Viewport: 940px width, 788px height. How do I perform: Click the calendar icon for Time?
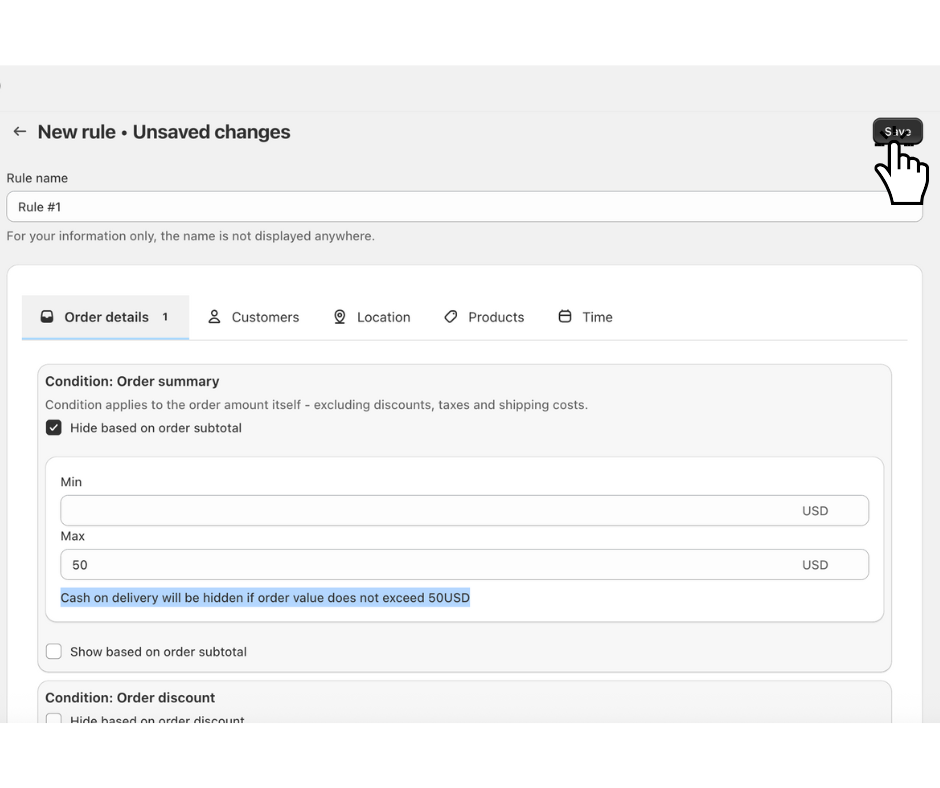[565, 317]
